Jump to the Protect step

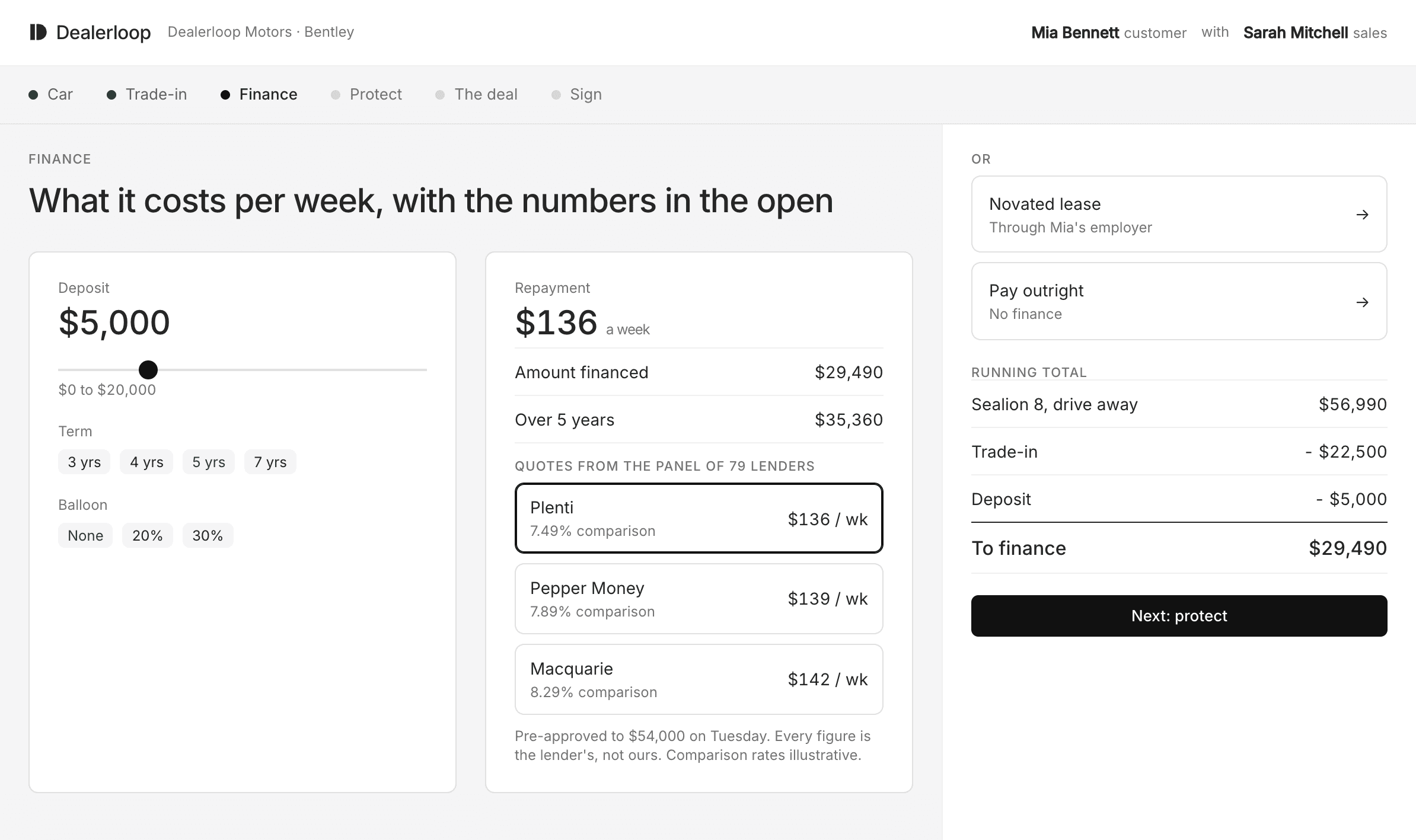pyautogui.click(x=366, y=94)
